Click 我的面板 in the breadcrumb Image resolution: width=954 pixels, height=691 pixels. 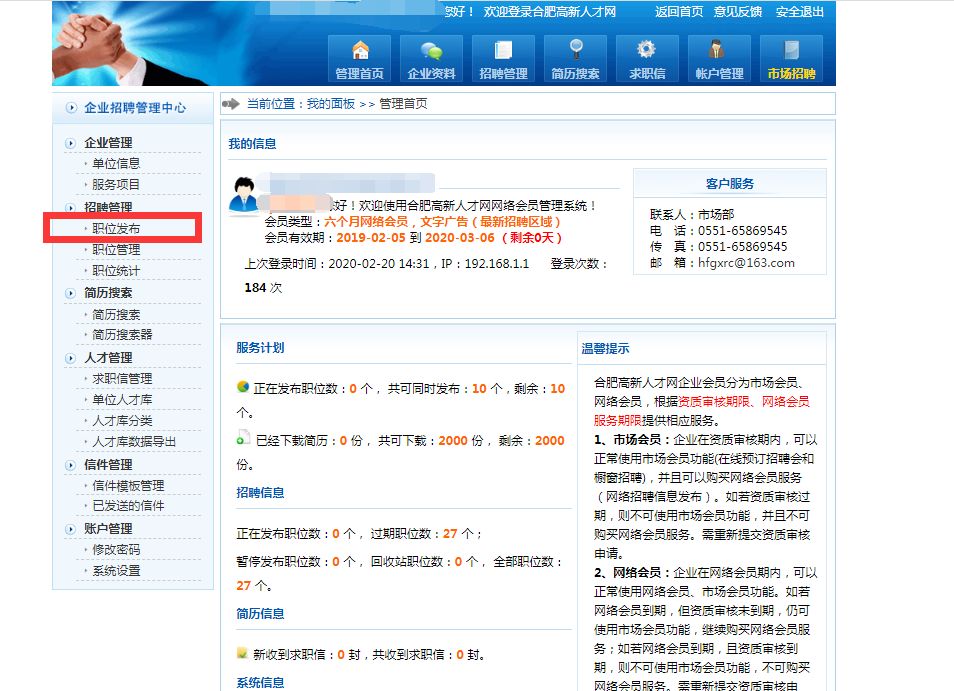(x=330, y=104)
